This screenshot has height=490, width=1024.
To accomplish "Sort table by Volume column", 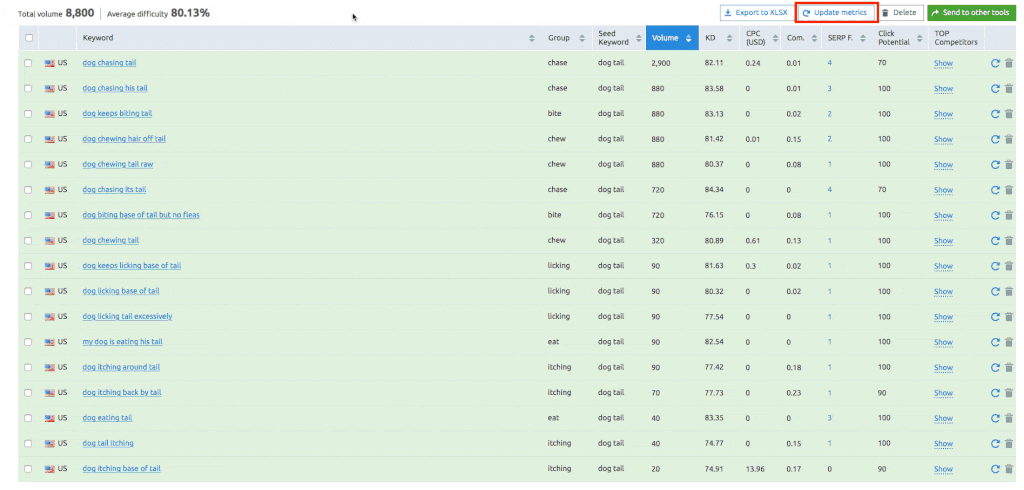I will click(671, 38).
